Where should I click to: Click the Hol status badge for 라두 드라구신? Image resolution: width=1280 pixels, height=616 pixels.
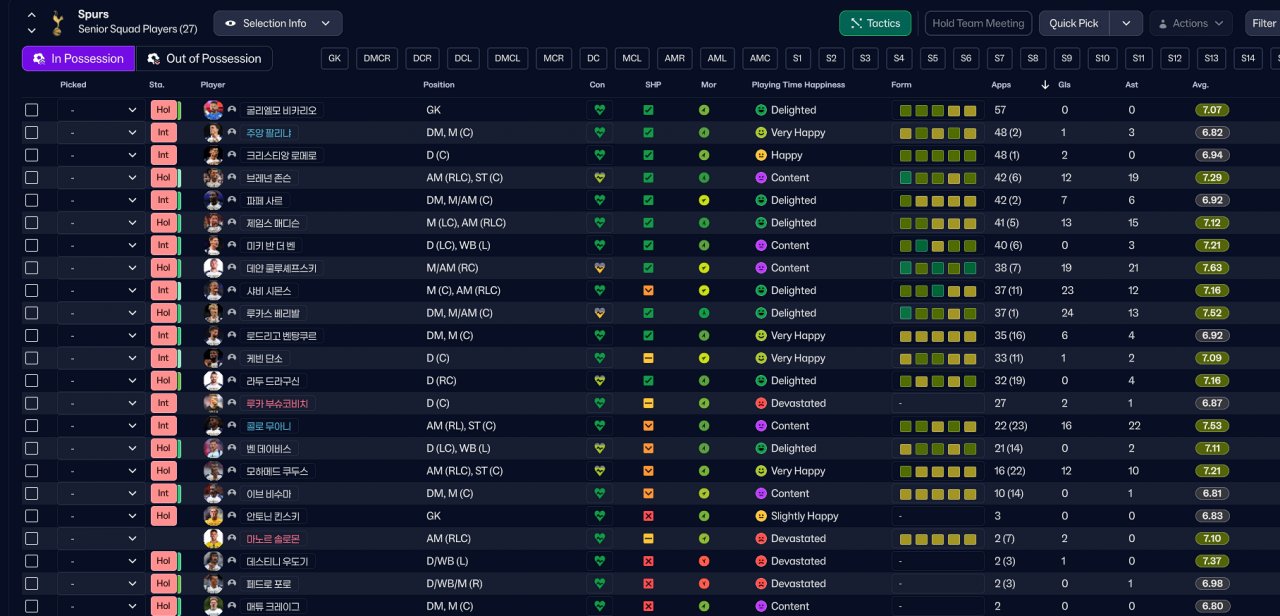click(164, 381)
